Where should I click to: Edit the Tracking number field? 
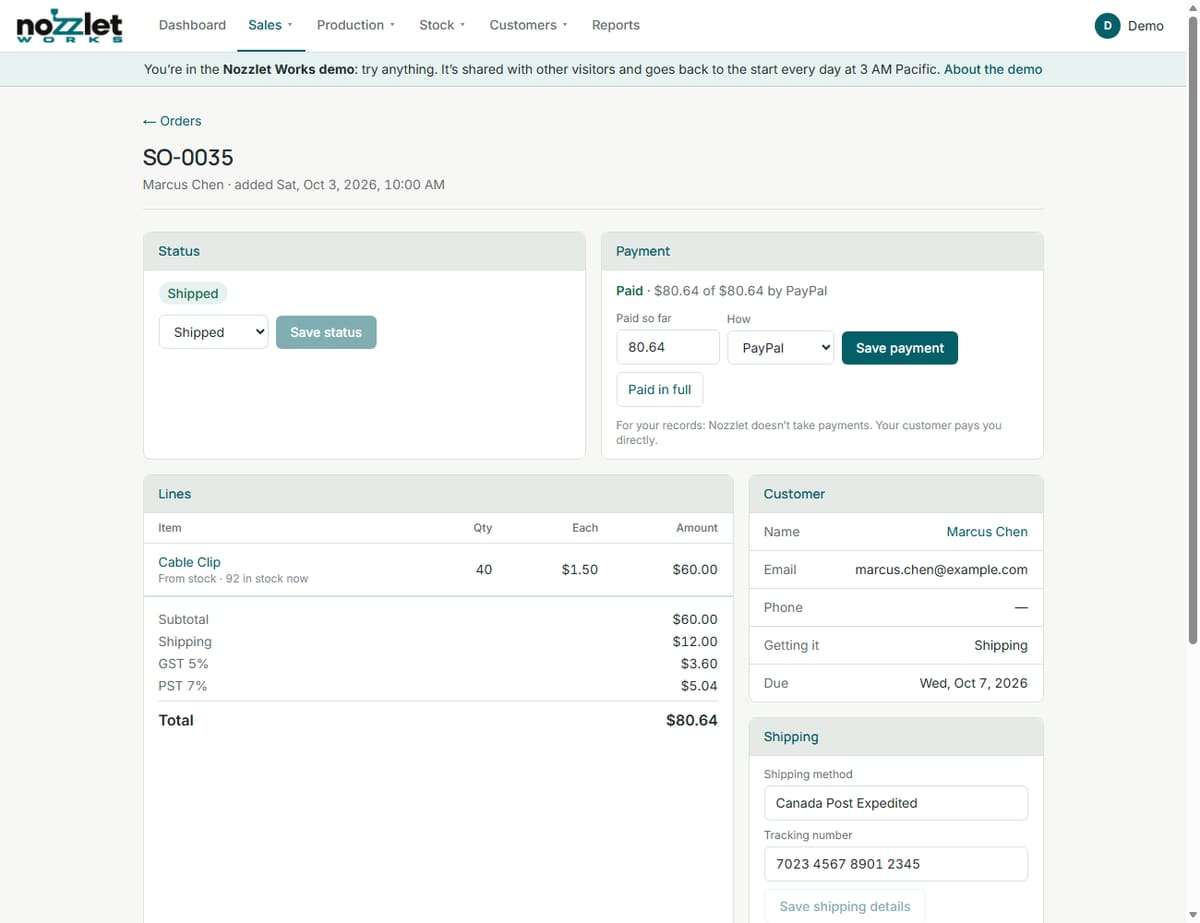[x=896, y=864]
